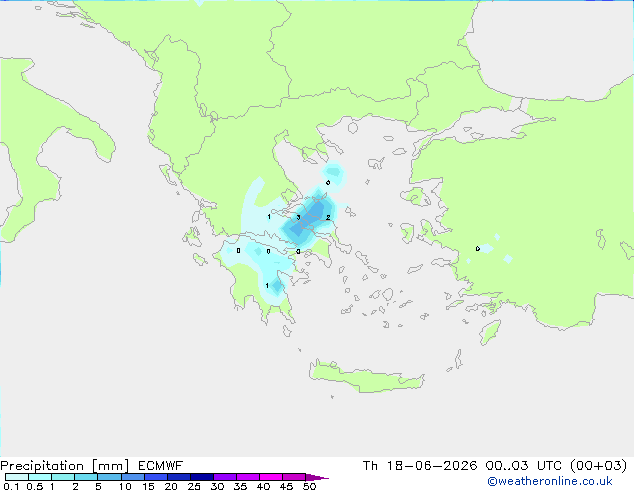Click the legend label '0.5'

[35, 486]
